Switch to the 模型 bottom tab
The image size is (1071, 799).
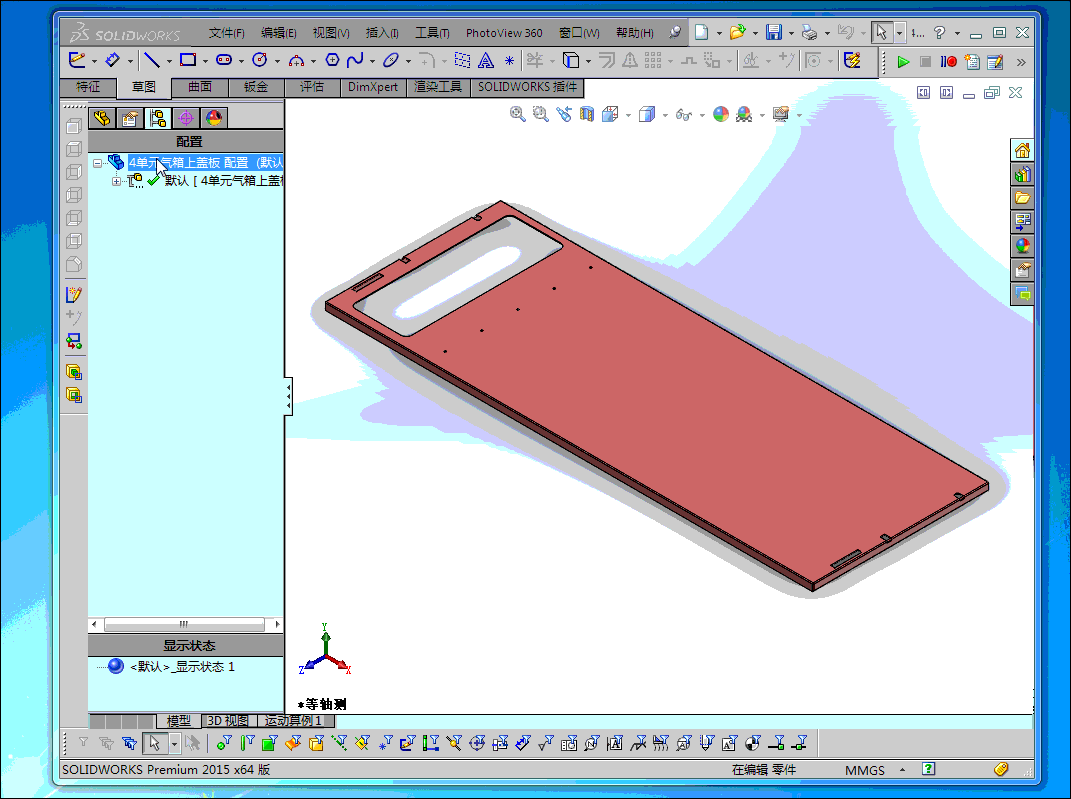click(179, 720)
